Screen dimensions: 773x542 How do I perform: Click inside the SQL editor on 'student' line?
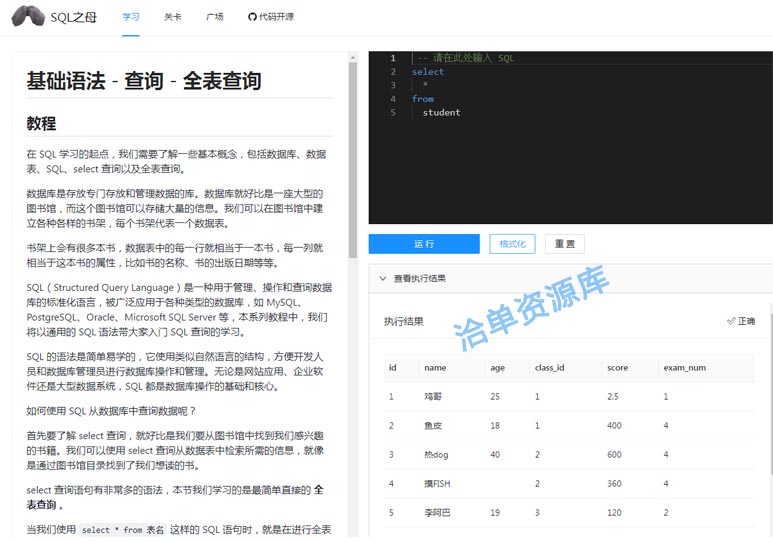[x=441, y=112]
